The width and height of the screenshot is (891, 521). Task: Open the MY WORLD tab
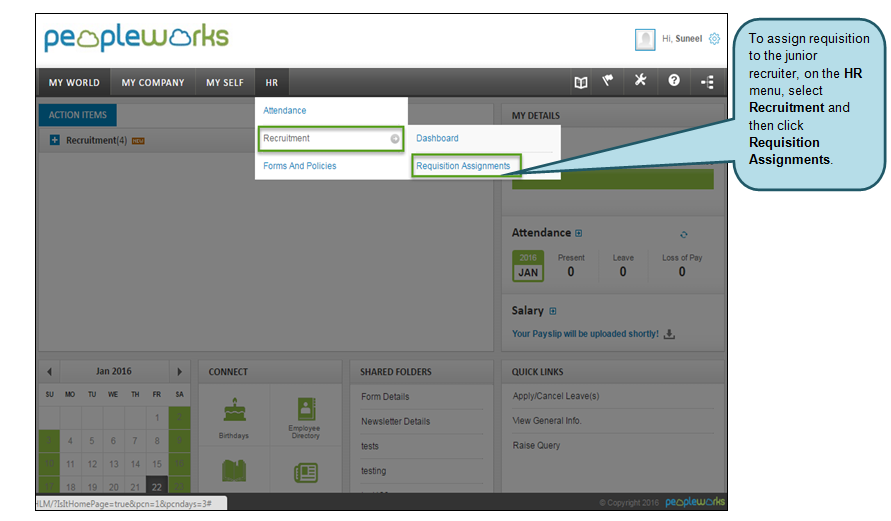74,82
